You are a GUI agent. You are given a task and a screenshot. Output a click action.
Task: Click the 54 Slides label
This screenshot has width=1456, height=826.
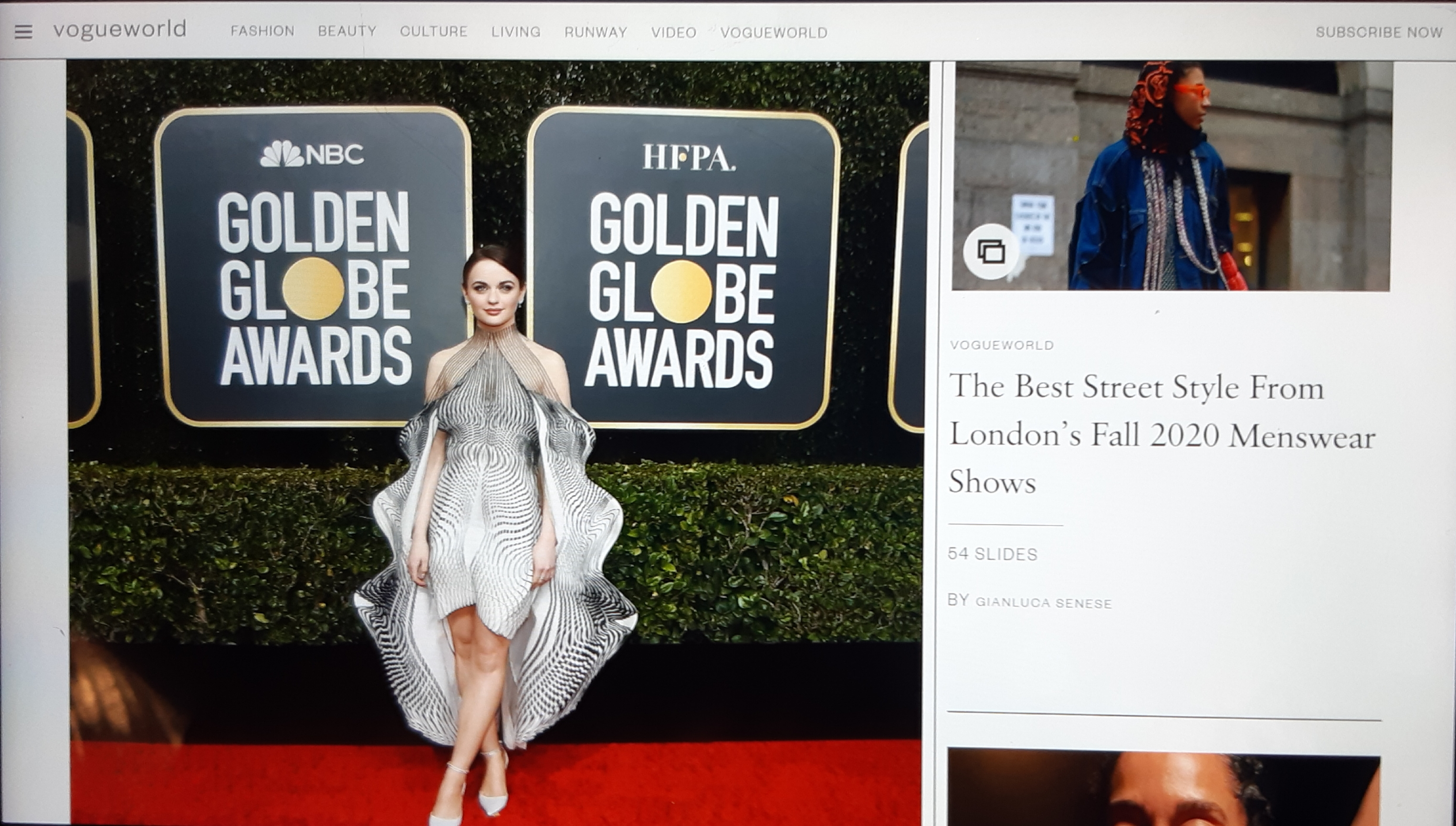click(992, 554)
